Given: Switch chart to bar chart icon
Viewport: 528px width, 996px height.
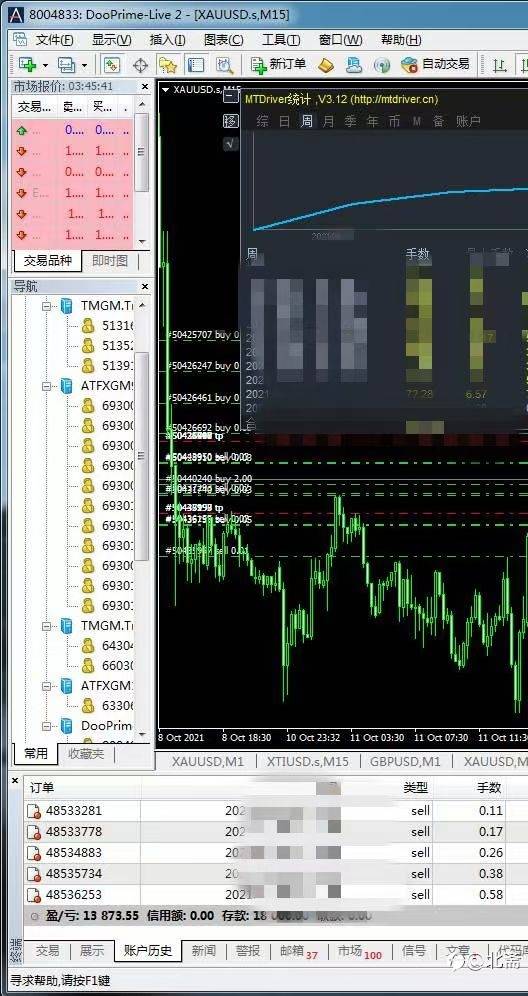Looking at the screenshot, I should point(501,65).
